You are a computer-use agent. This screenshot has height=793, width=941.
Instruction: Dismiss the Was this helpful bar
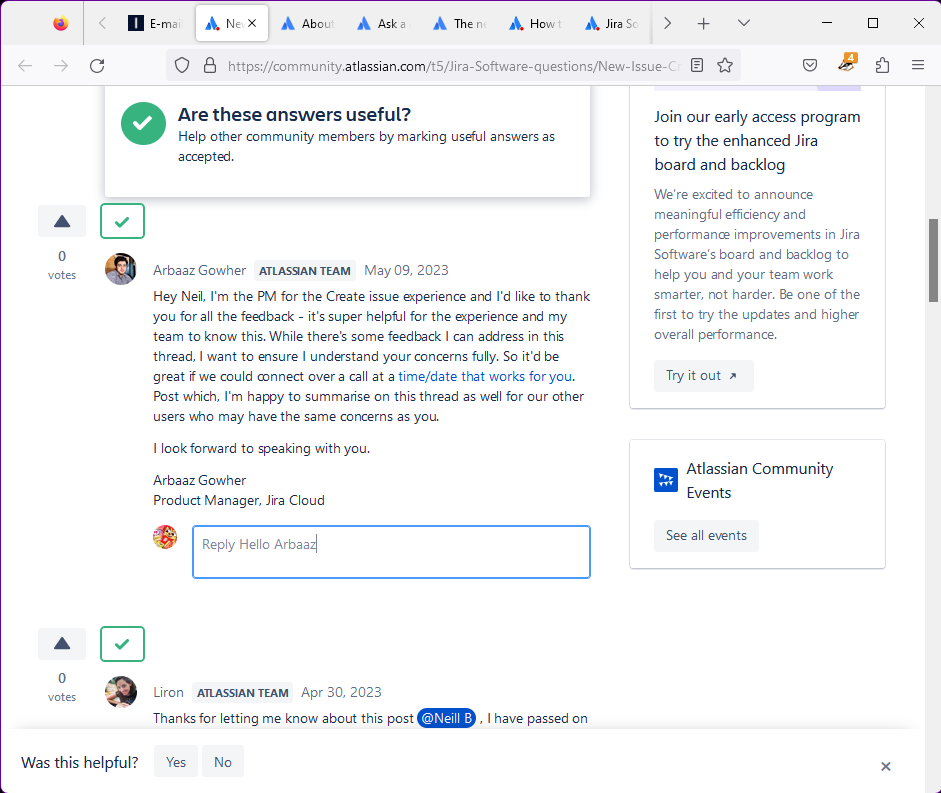pyautogui.click(x=886, y=767)
